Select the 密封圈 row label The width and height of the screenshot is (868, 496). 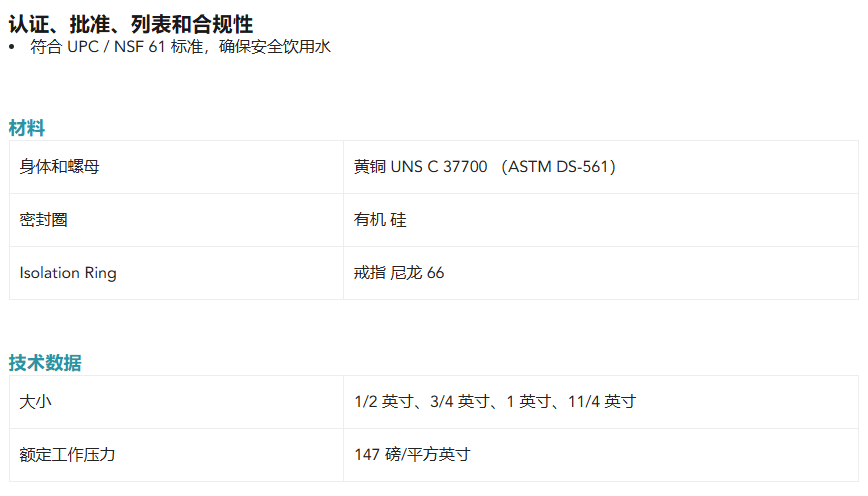(x=43, y=220)
